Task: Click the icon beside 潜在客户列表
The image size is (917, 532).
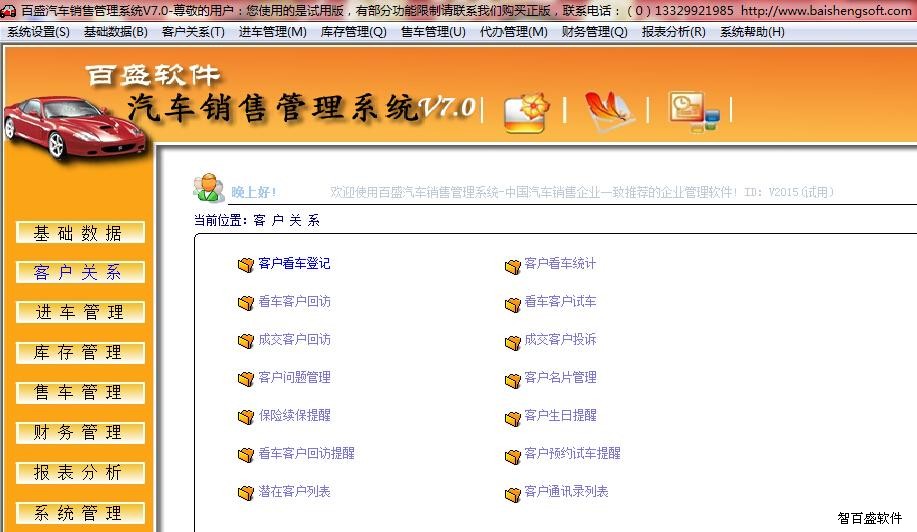Action: click(x=245, y=493)
